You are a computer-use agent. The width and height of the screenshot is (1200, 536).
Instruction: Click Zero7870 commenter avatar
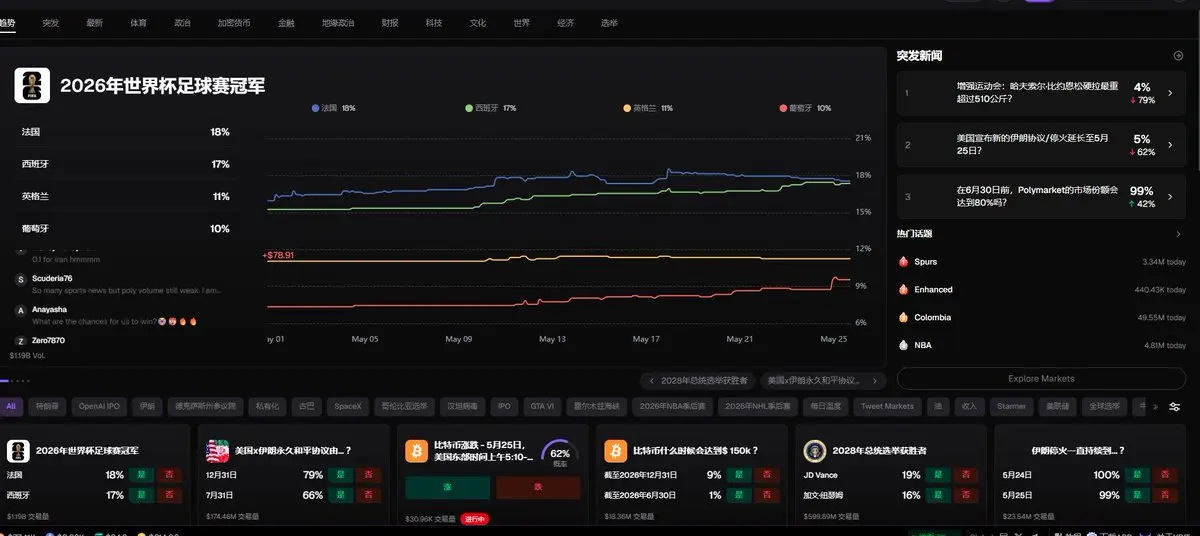click(x=21, y=341)
